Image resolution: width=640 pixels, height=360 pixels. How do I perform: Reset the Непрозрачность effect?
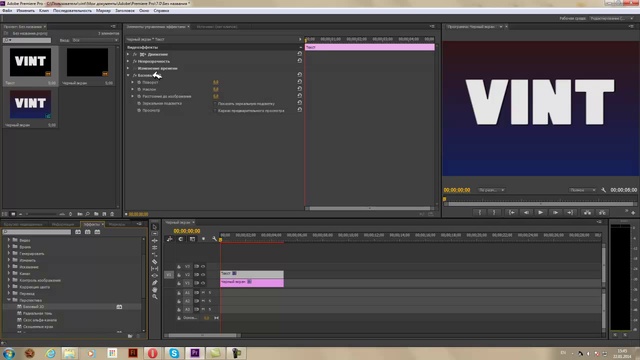pyautogui.click(x=300, y=60)
